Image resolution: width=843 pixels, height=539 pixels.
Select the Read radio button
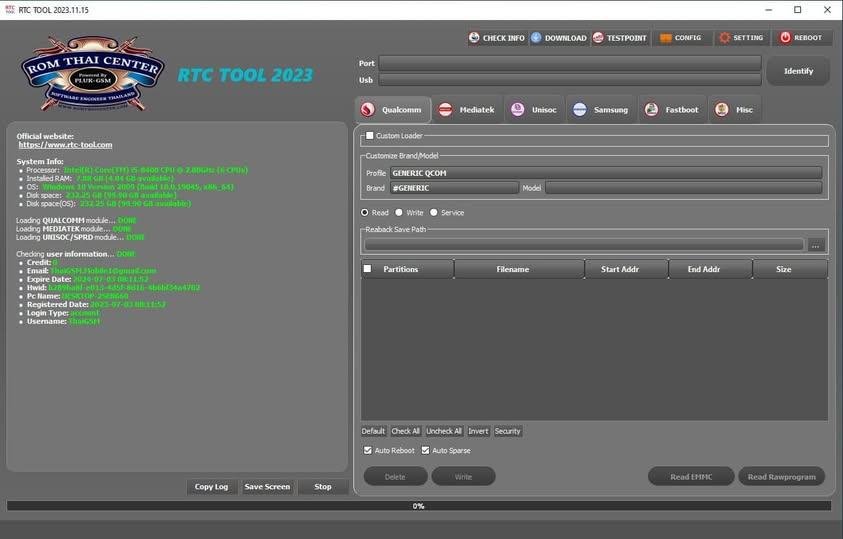(x=365, y=213)
